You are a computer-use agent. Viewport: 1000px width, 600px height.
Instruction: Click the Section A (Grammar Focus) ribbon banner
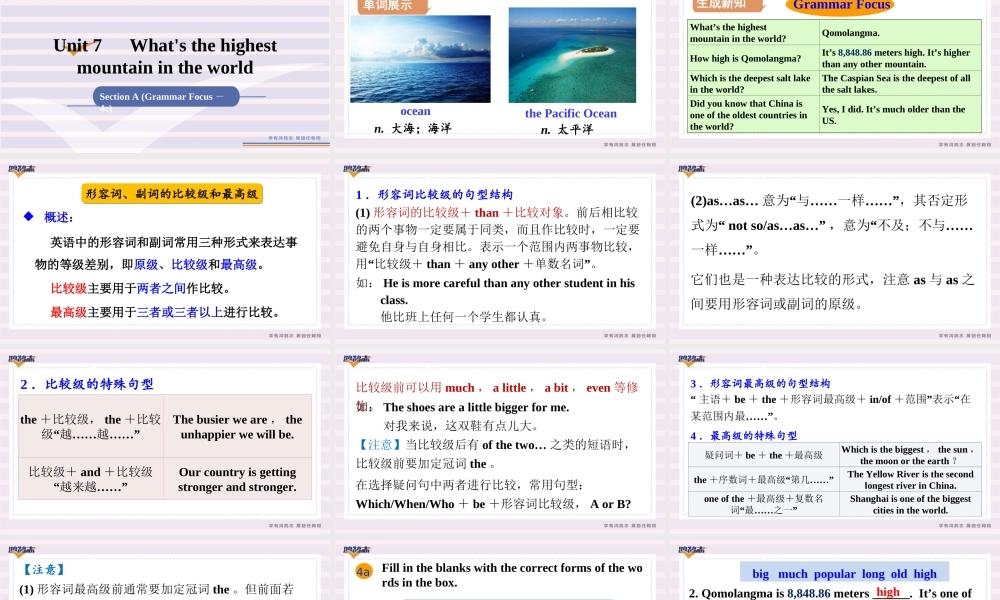[166, 97]
